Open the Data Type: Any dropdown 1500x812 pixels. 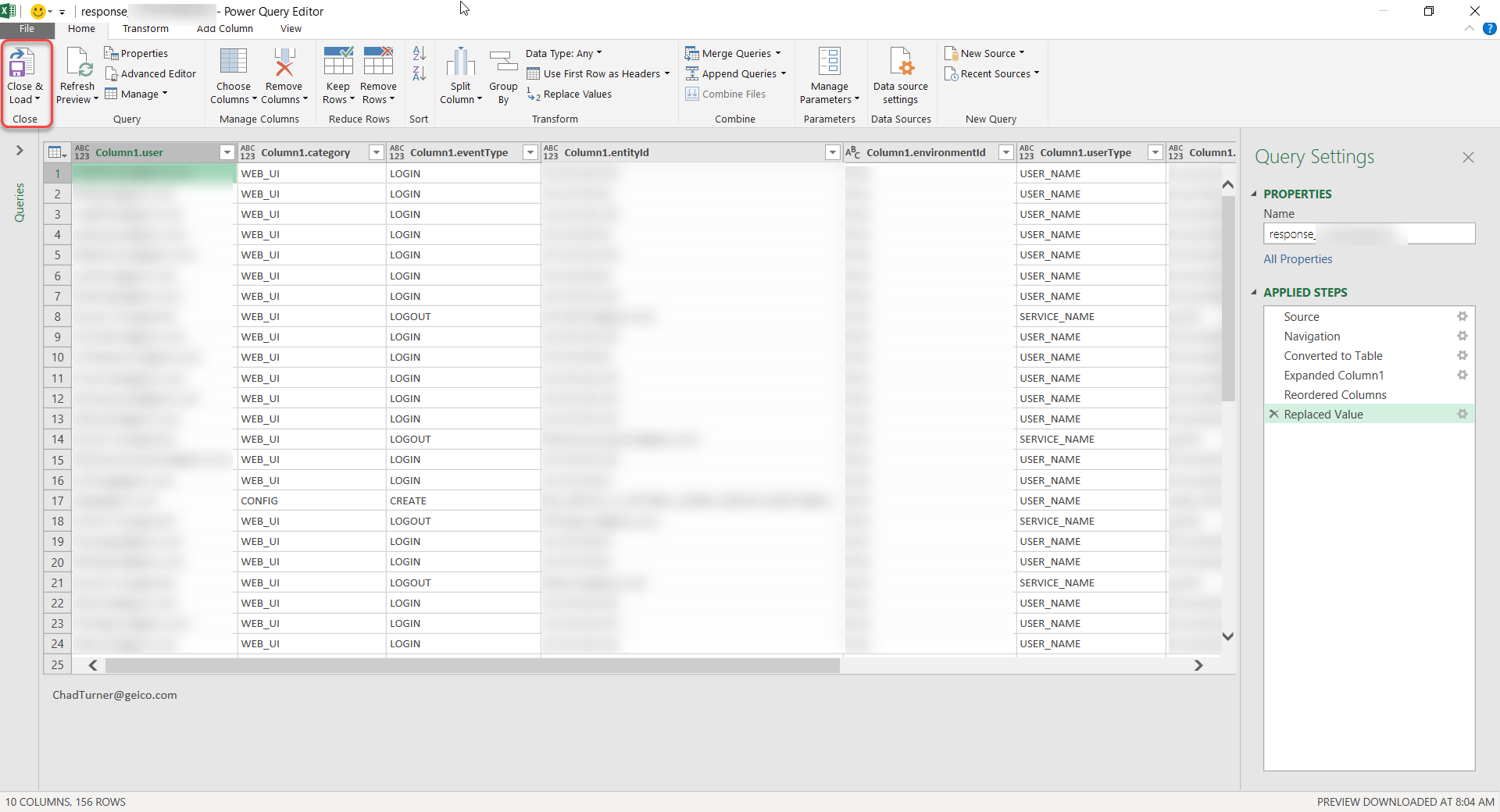tap(562, 52)
